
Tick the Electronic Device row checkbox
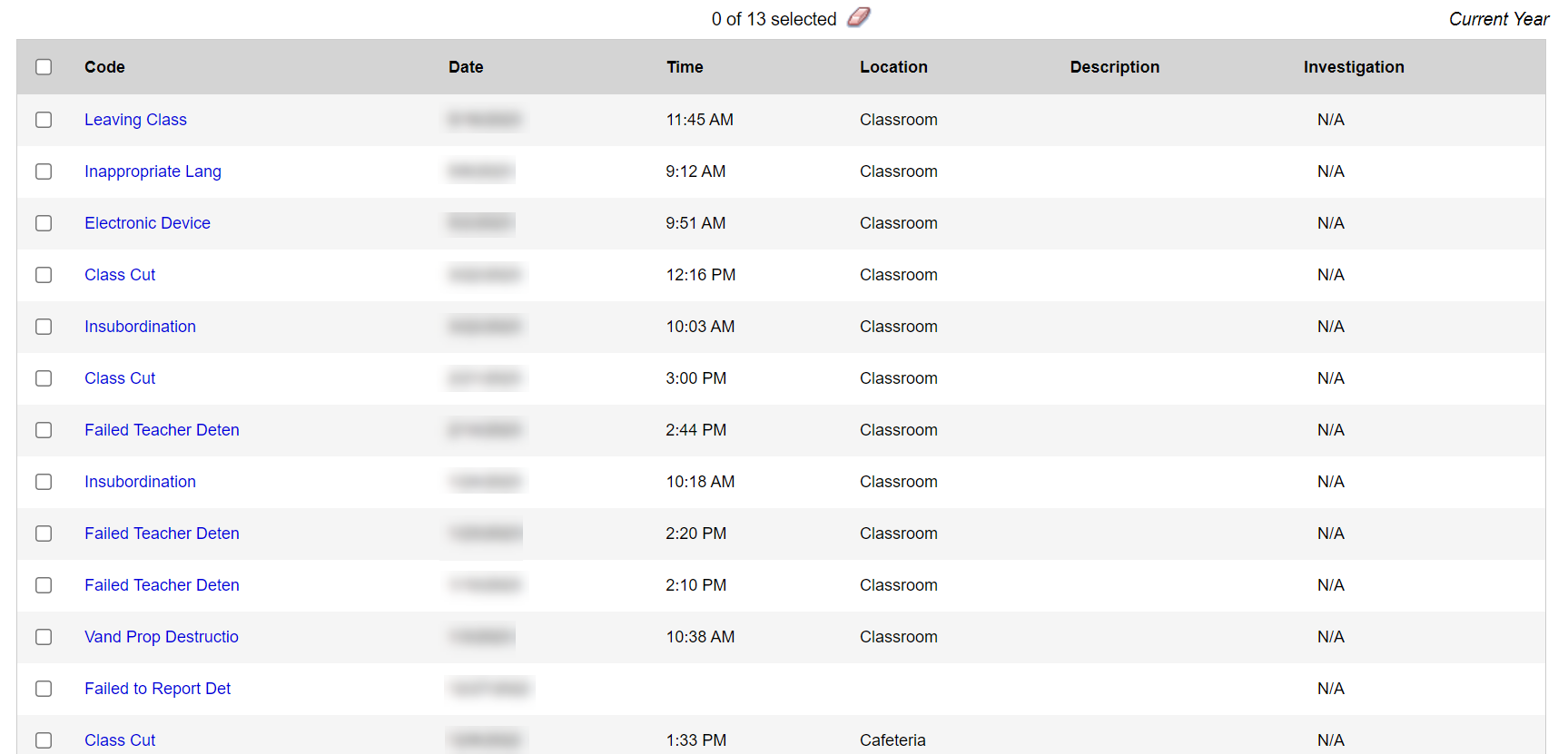click(x=44, y=223)
